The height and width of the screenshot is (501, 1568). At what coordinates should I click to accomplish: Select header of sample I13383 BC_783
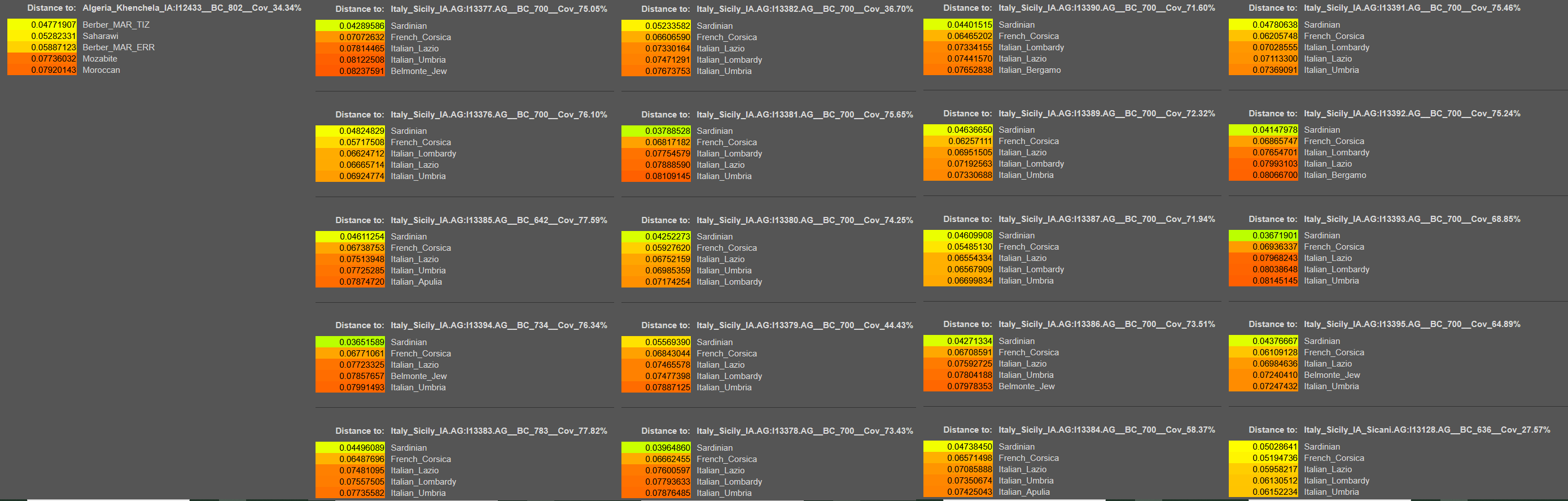498,431
